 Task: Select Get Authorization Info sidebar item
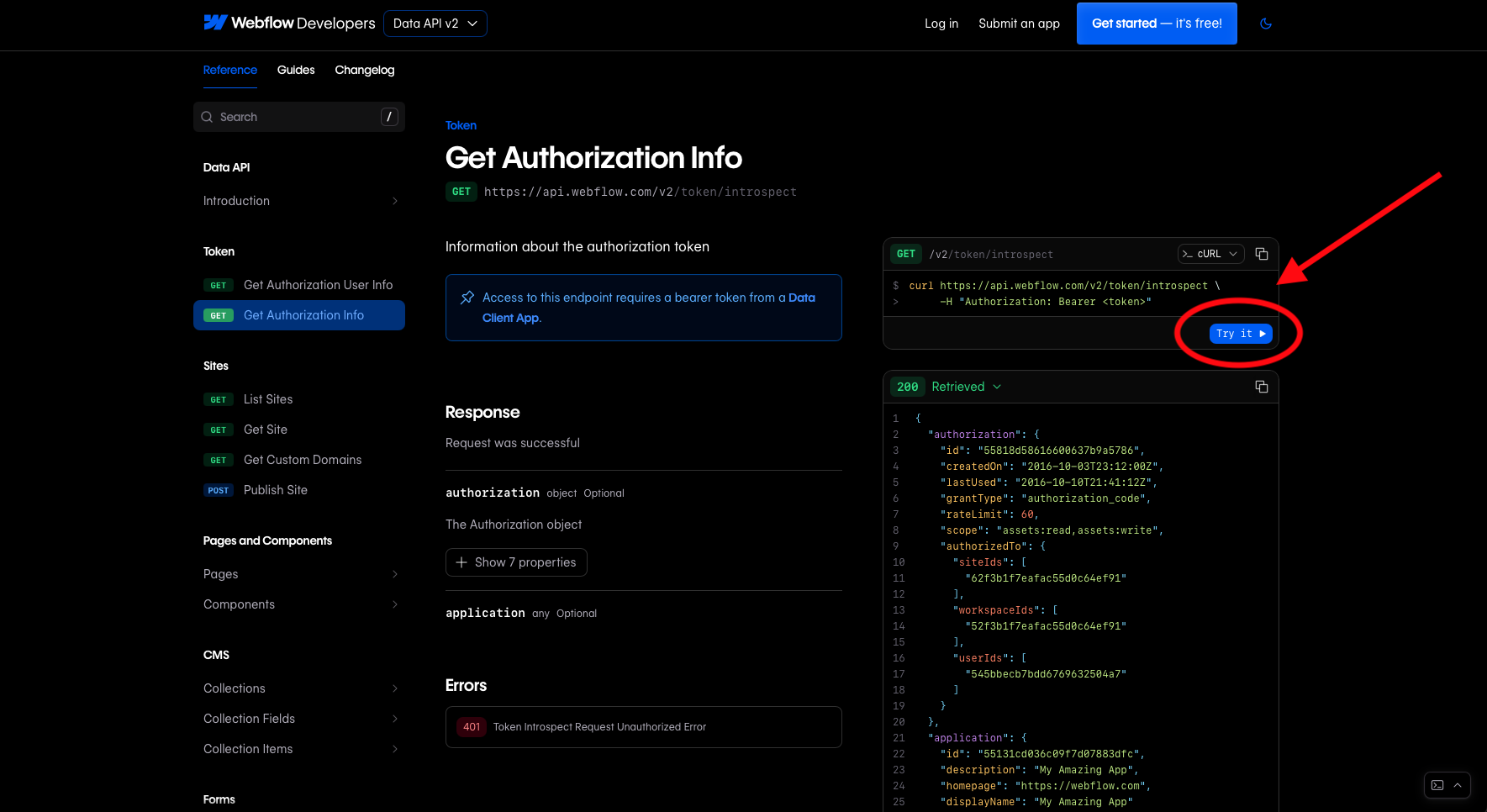pyautogui.click(x=299, y=315)
